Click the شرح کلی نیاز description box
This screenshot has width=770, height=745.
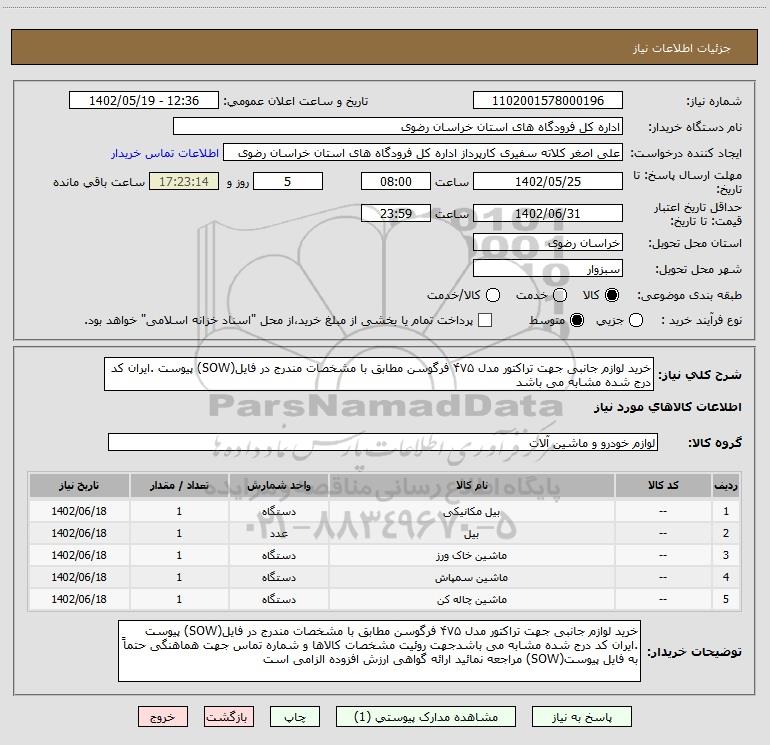pos(379,375)
